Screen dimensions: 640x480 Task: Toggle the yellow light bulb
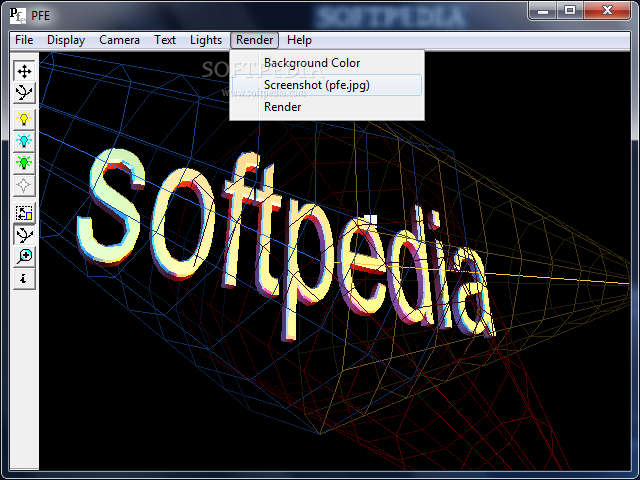24,119
